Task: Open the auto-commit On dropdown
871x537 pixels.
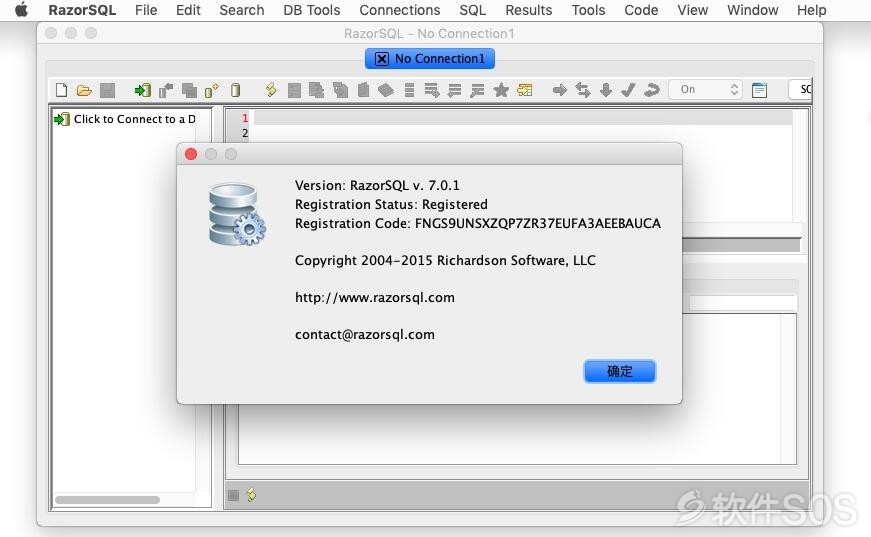Action: [x=705, y=89]
